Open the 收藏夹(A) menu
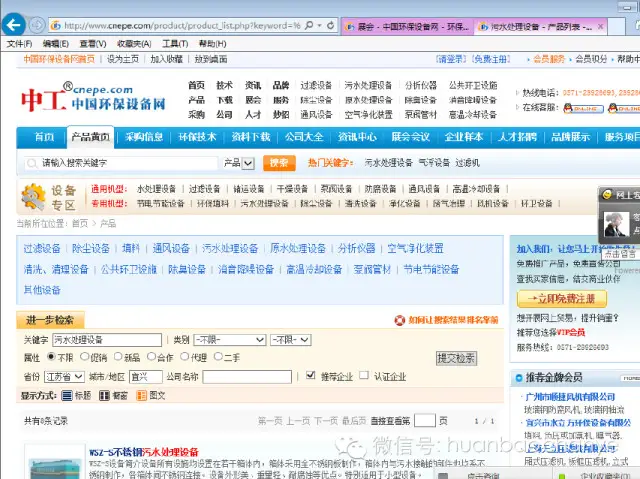640x479 pixels. pyautogui.click(x=134, y=44)
